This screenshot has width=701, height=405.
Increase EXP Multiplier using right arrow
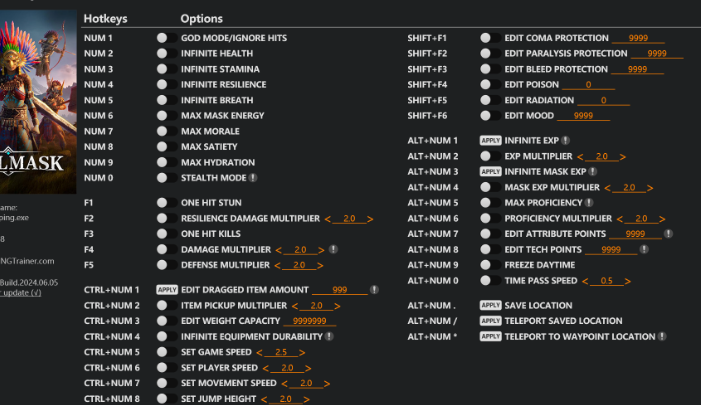click(623, 157)
